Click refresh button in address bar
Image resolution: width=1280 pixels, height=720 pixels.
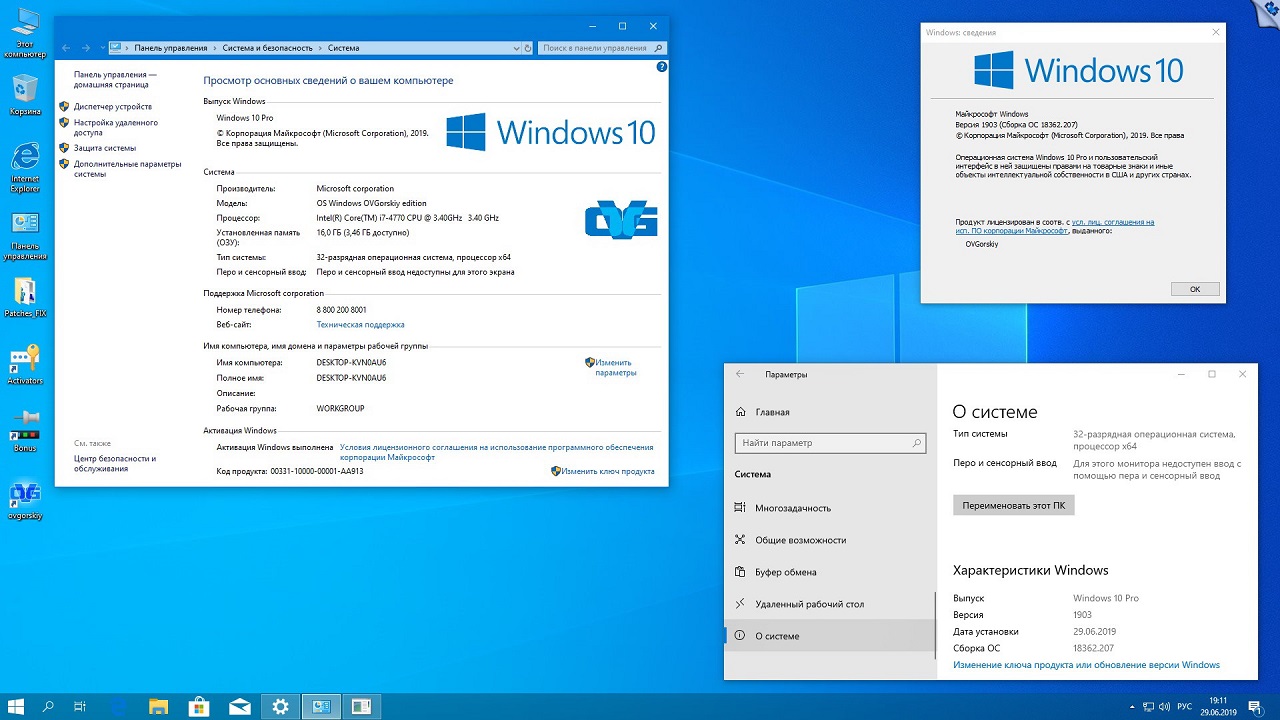(x=528, y=48)
